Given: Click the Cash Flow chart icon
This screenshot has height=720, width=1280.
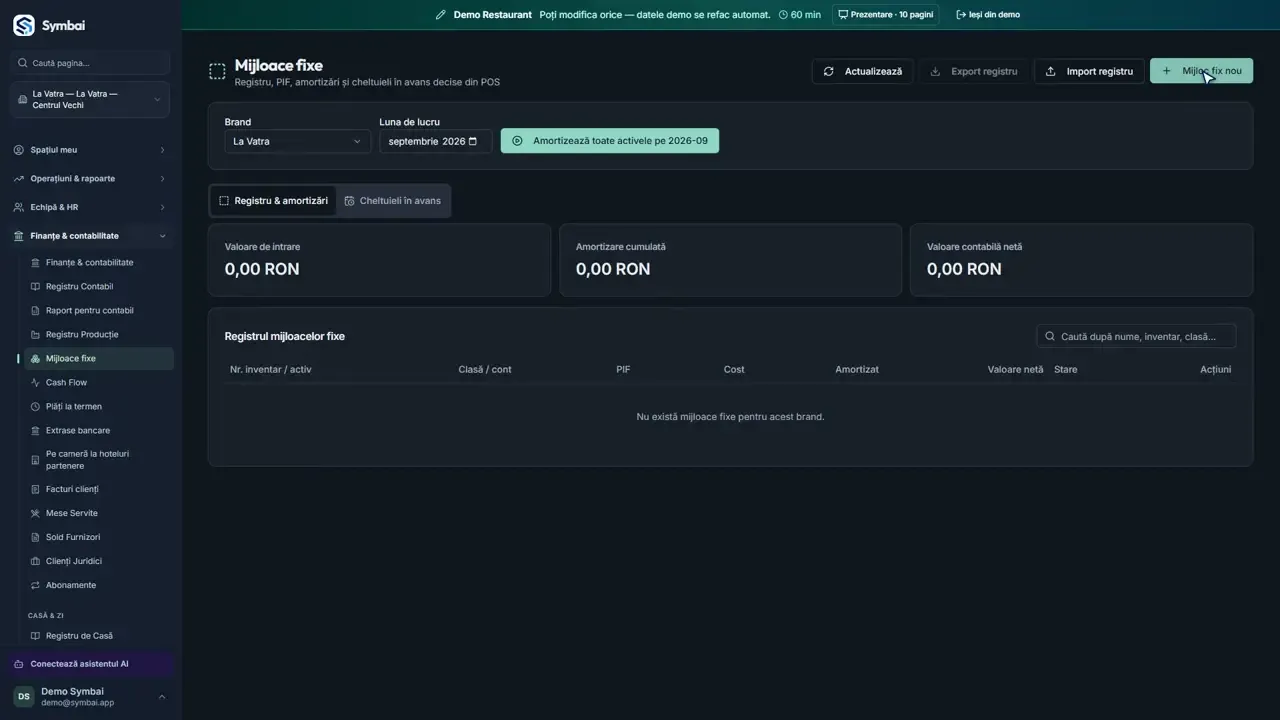Looking at the screenshot, I should [36, 383].
